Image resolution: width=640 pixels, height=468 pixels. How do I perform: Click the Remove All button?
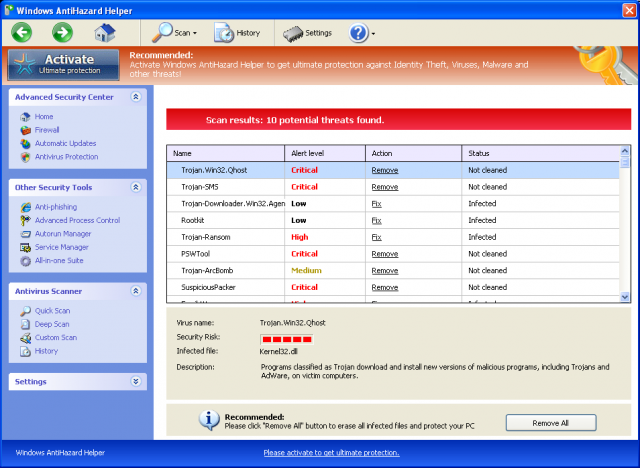pos(551,423)
